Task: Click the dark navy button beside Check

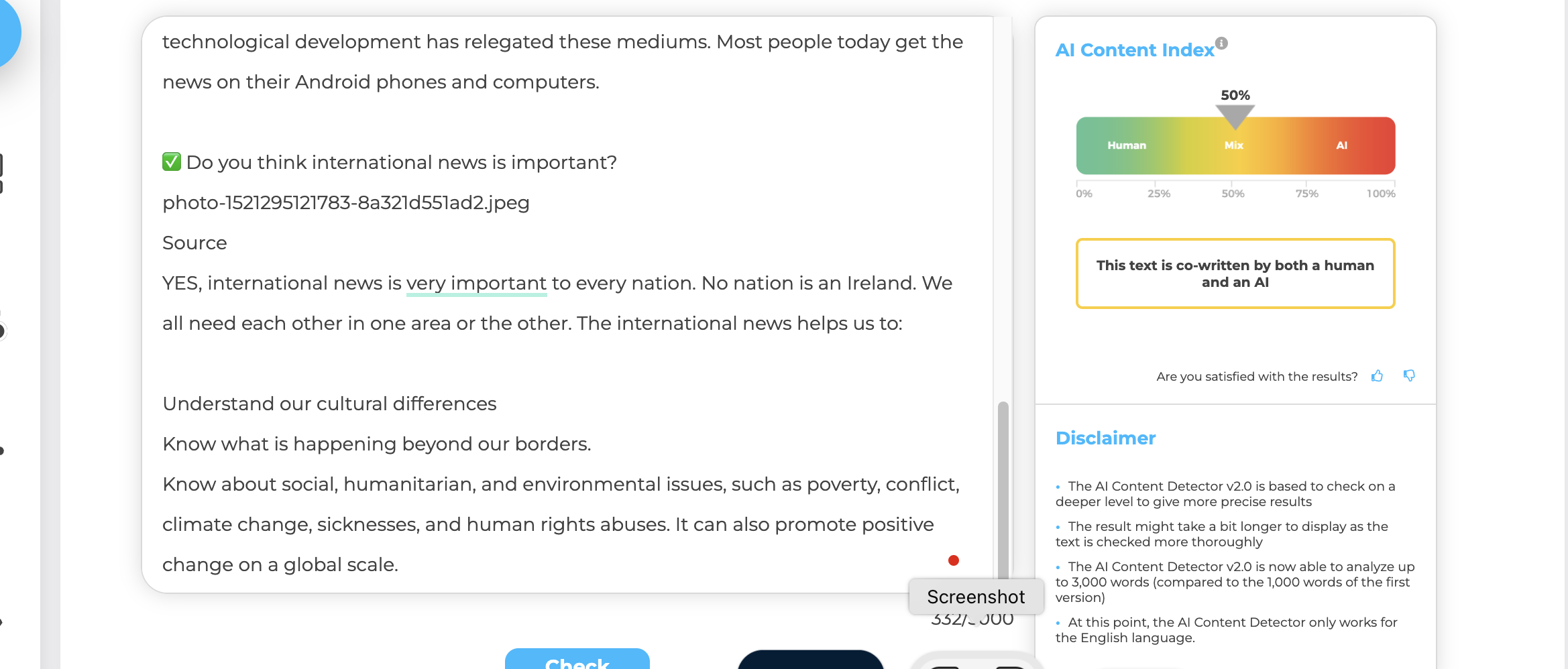Action: coord(811,659)
